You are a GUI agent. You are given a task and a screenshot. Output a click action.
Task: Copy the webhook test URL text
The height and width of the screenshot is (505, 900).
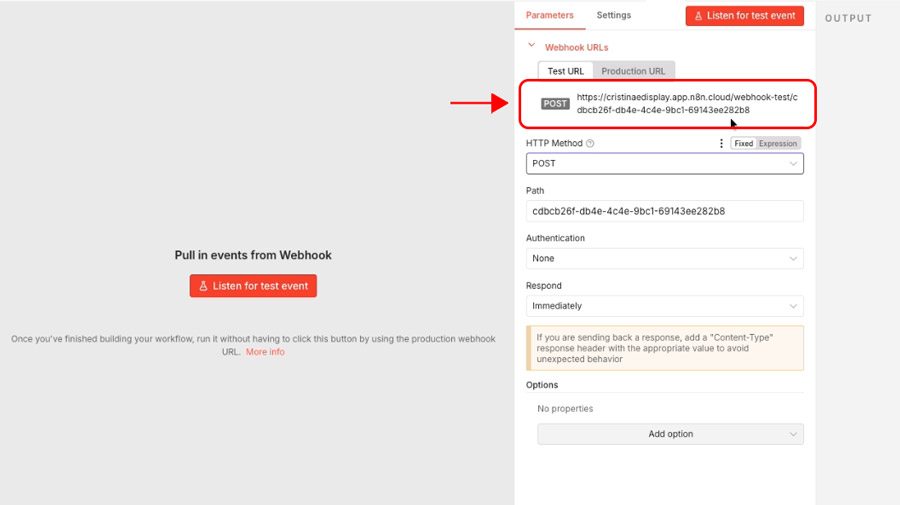point(687,104)
